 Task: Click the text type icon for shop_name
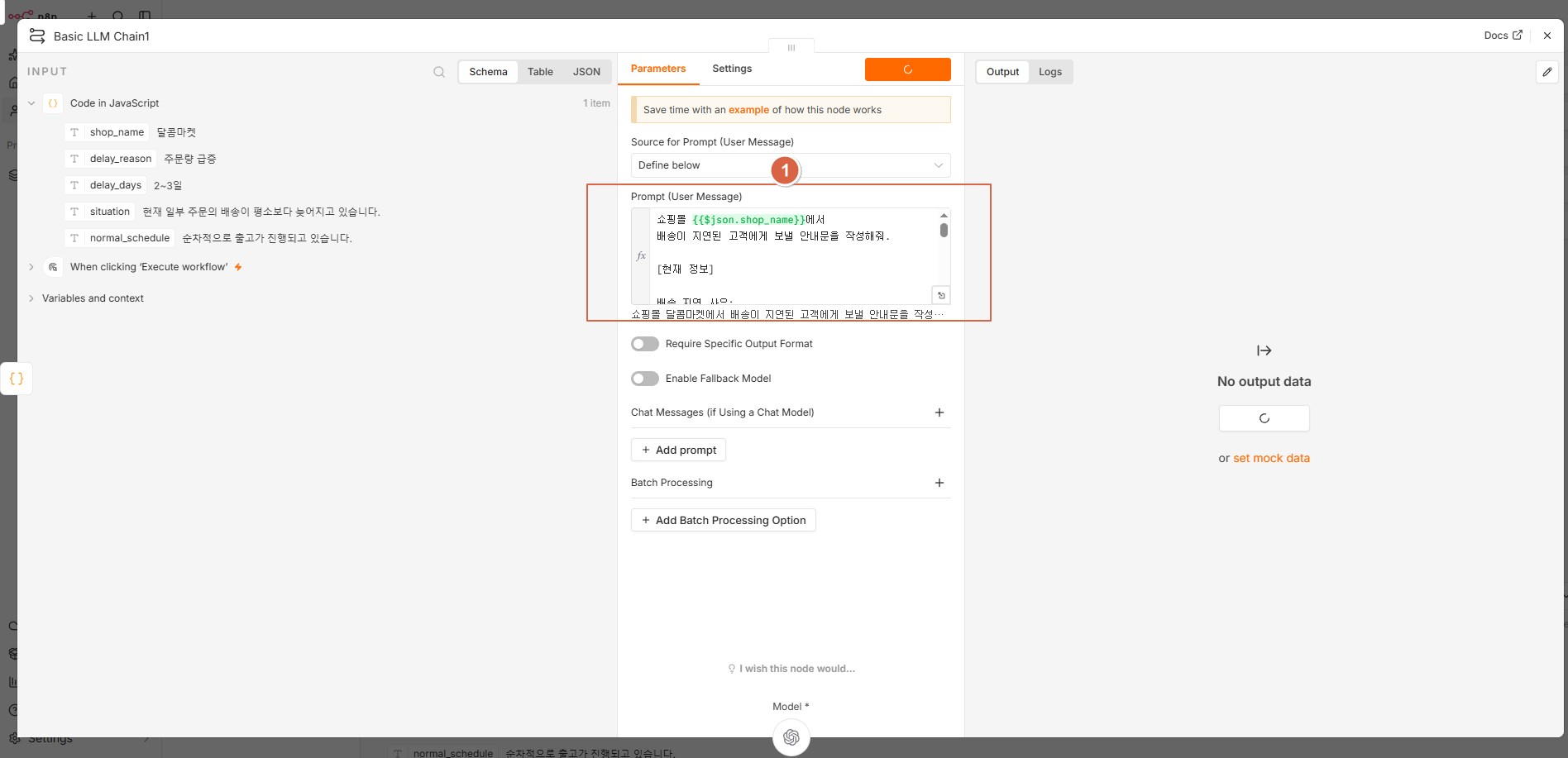point(74,132)
